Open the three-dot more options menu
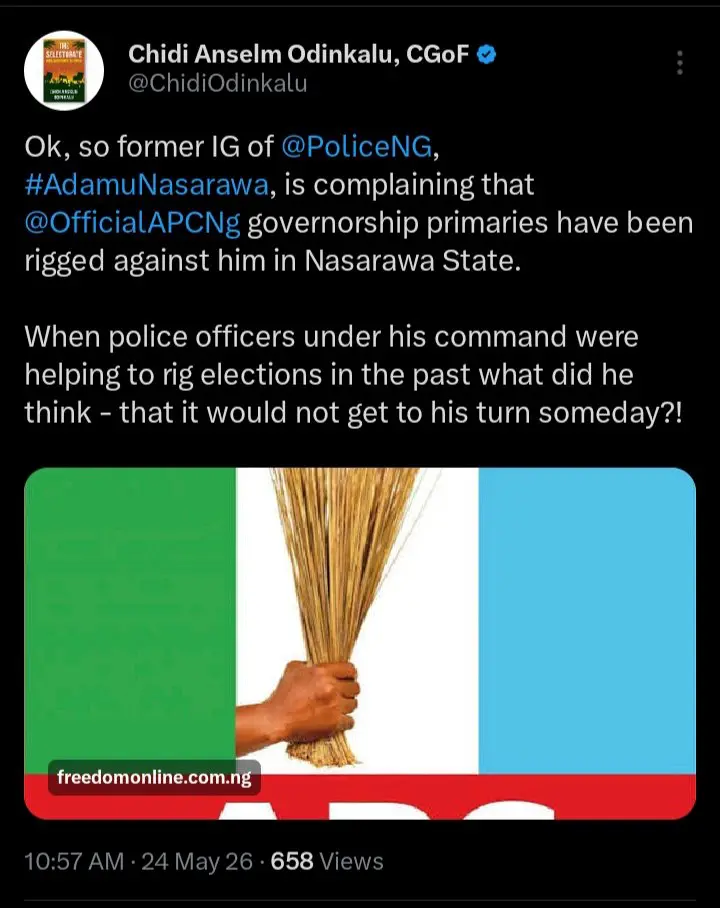The width and height of the screenshot is (720, 908). 679,63
